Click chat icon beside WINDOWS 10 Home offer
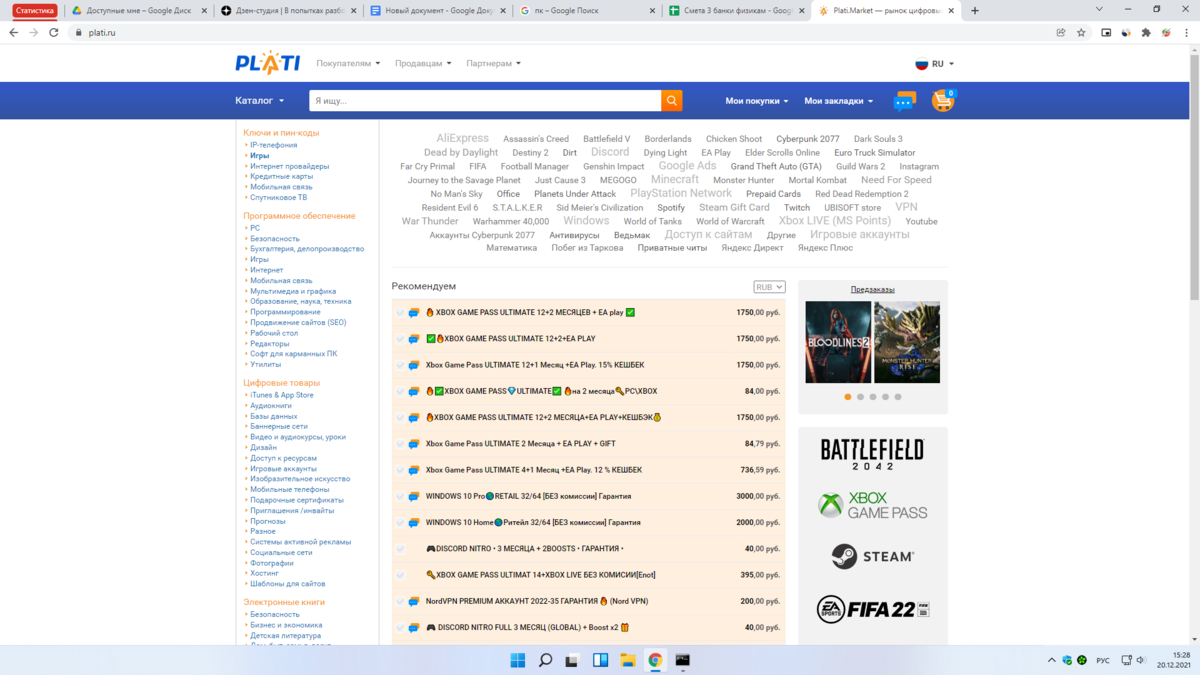This screenshot has width=1200, height=675. pyautogui.click(x=414, y=522)
